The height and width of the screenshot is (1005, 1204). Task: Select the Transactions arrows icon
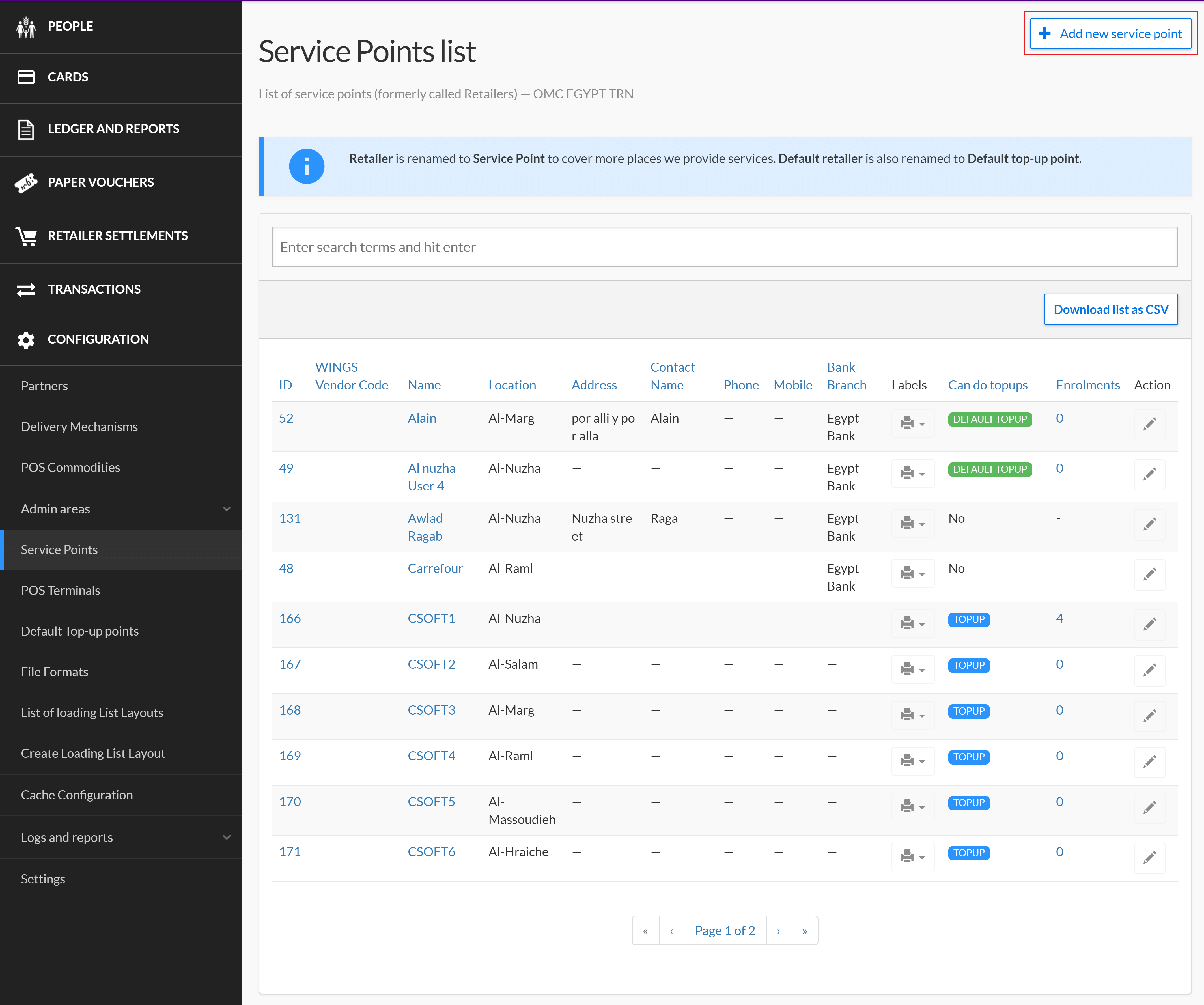point(26,290)
